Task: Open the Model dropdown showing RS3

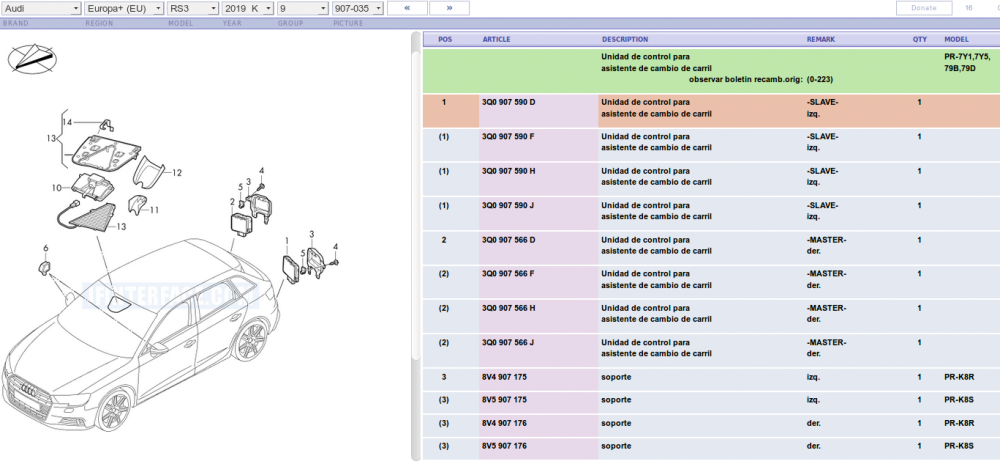Action: click(x=193, y=8)
